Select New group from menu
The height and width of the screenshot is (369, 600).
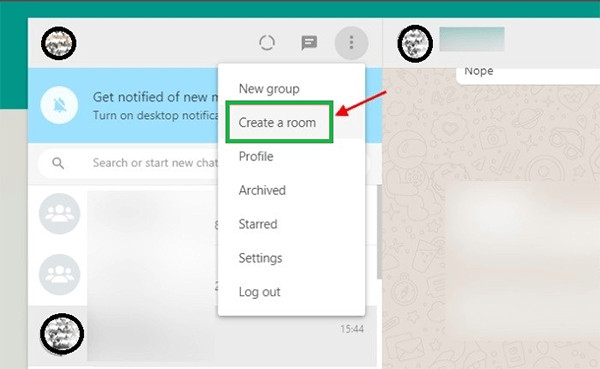[269, 89]
